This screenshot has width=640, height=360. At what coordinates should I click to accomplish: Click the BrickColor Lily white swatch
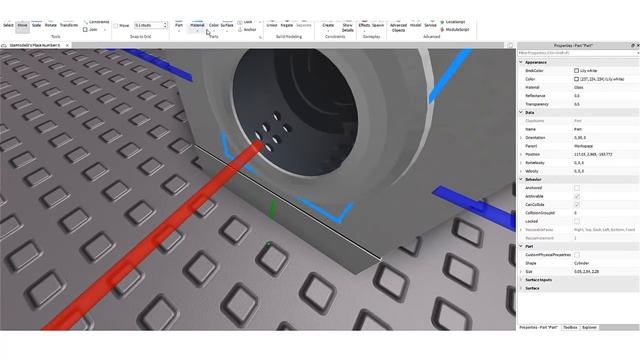pyautogui.click(x=576, y=71)
